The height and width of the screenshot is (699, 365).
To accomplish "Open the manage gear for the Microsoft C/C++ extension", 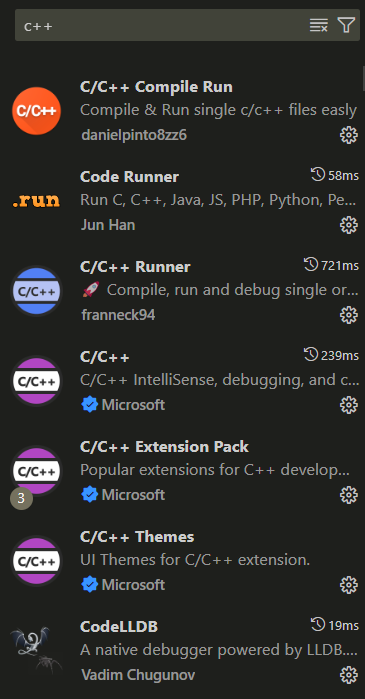I will 349,405.
